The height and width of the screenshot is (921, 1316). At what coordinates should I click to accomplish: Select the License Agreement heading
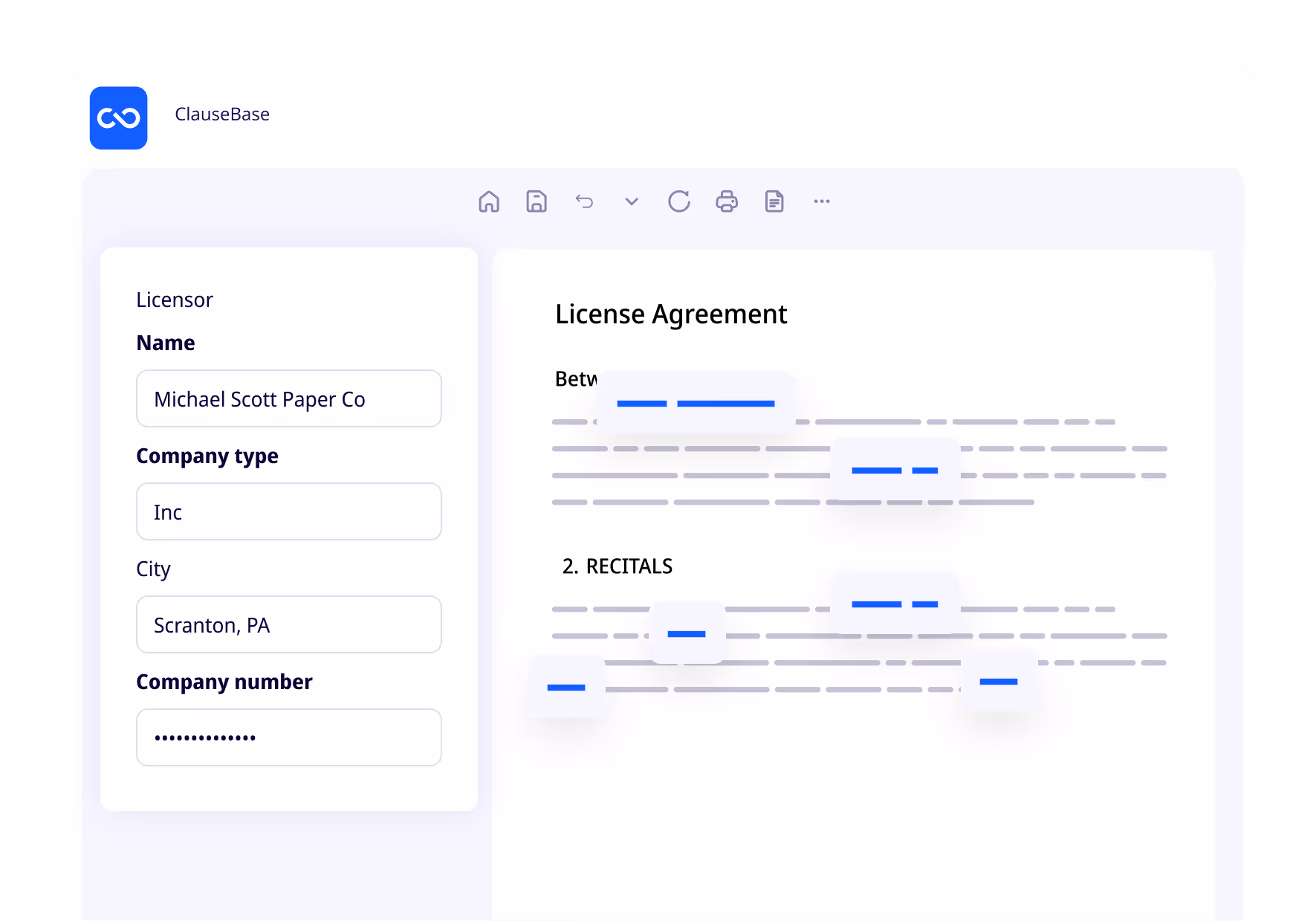(671, 314)
